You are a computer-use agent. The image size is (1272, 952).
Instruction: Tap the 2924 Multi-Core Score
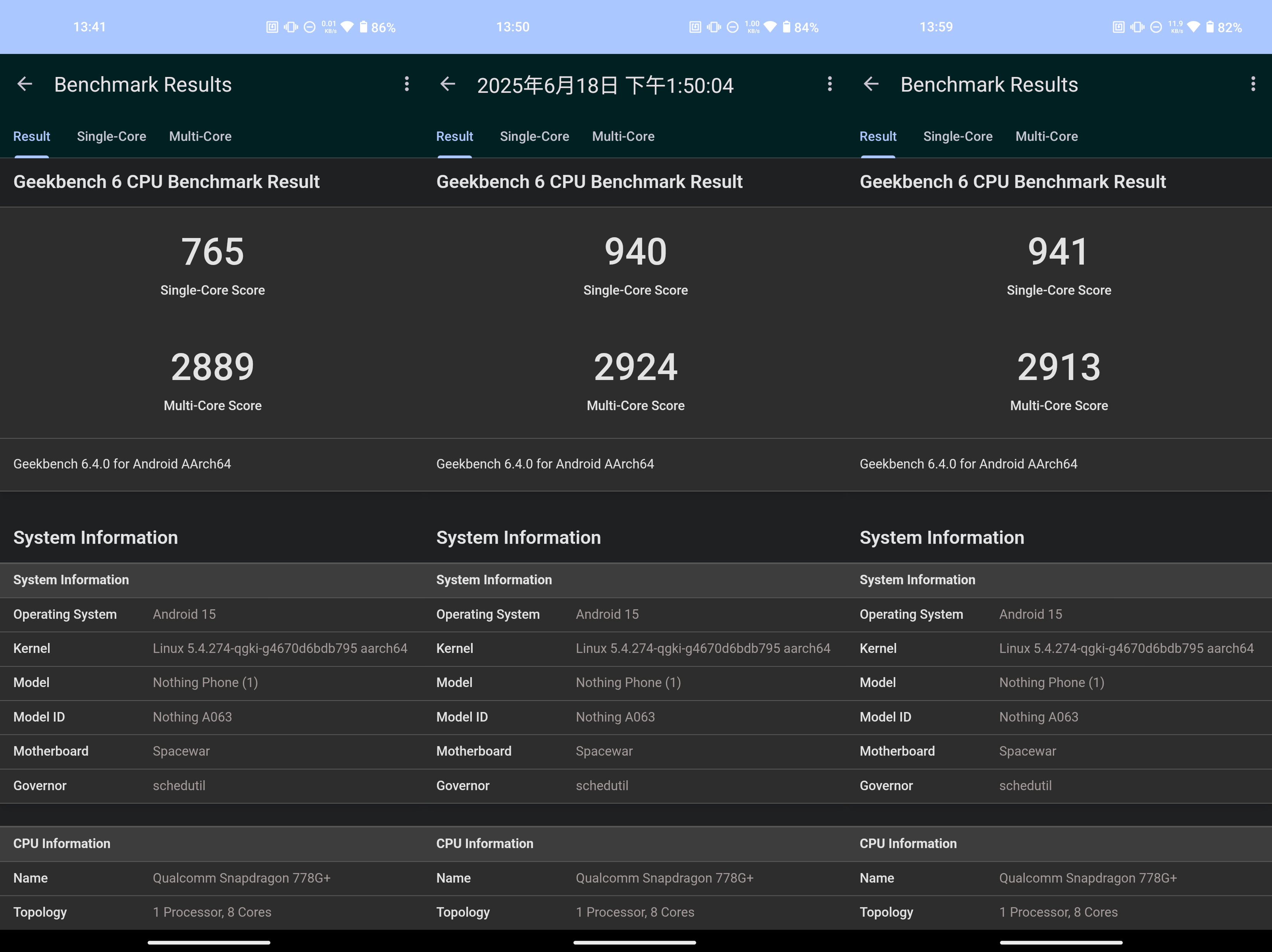pyautogui.click(x=636, y=367)
